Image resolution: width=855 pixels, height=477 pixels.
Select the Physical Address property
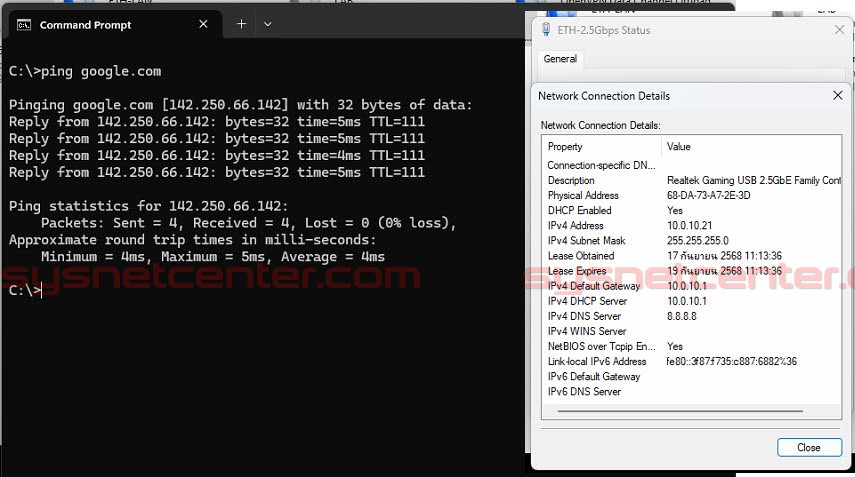pos(583,195)
